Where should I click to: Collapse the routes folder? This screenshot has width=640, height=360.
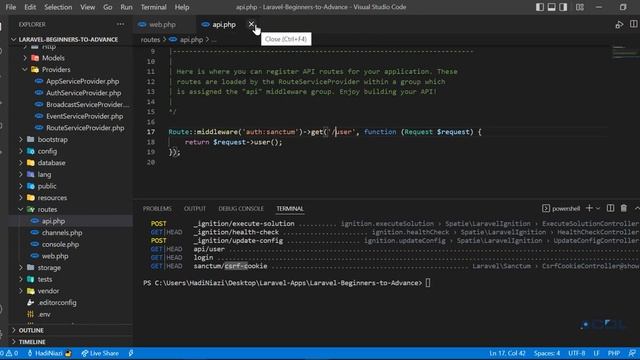click(x=47, y=209)
